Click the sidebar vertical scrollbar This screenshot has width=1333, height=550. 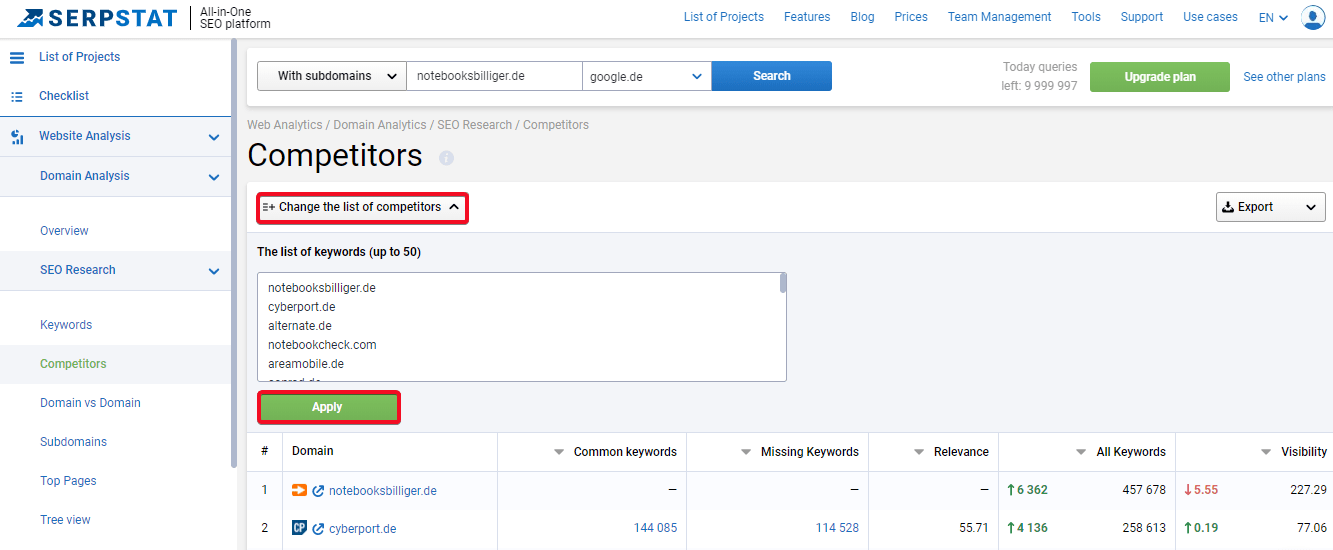(x=233, y=255)
